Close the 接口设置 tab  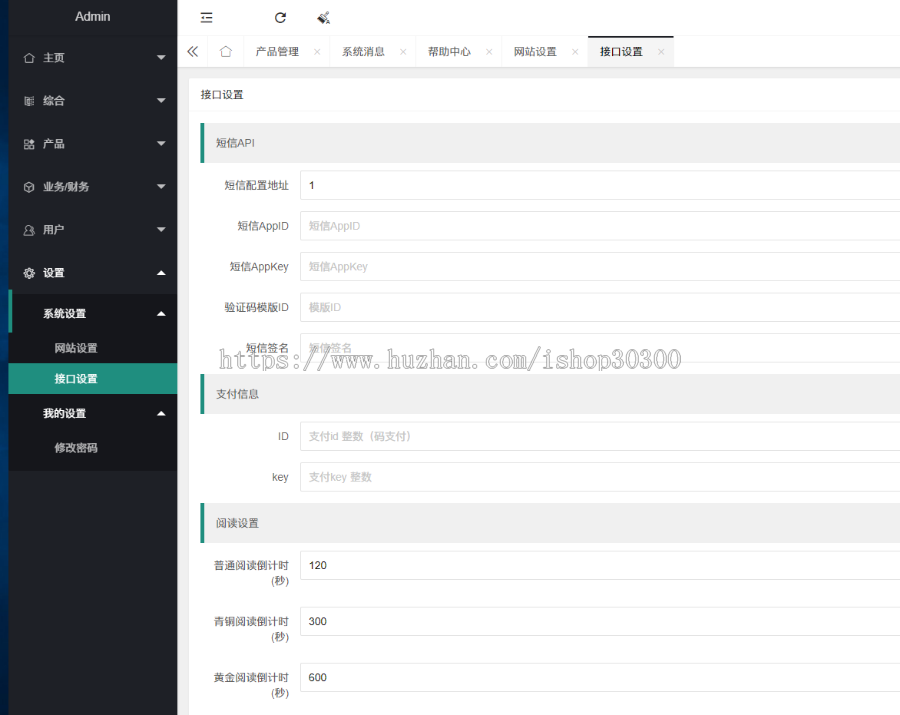coord(661,52)
